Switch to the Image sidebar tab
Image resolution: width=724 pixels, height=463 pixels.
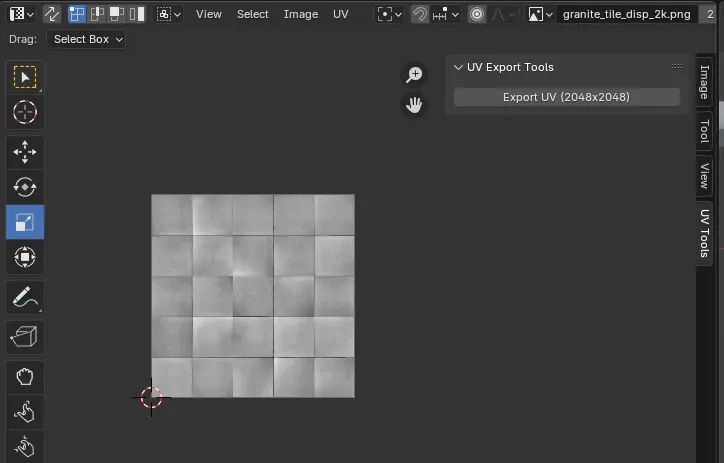pos(704,82)
